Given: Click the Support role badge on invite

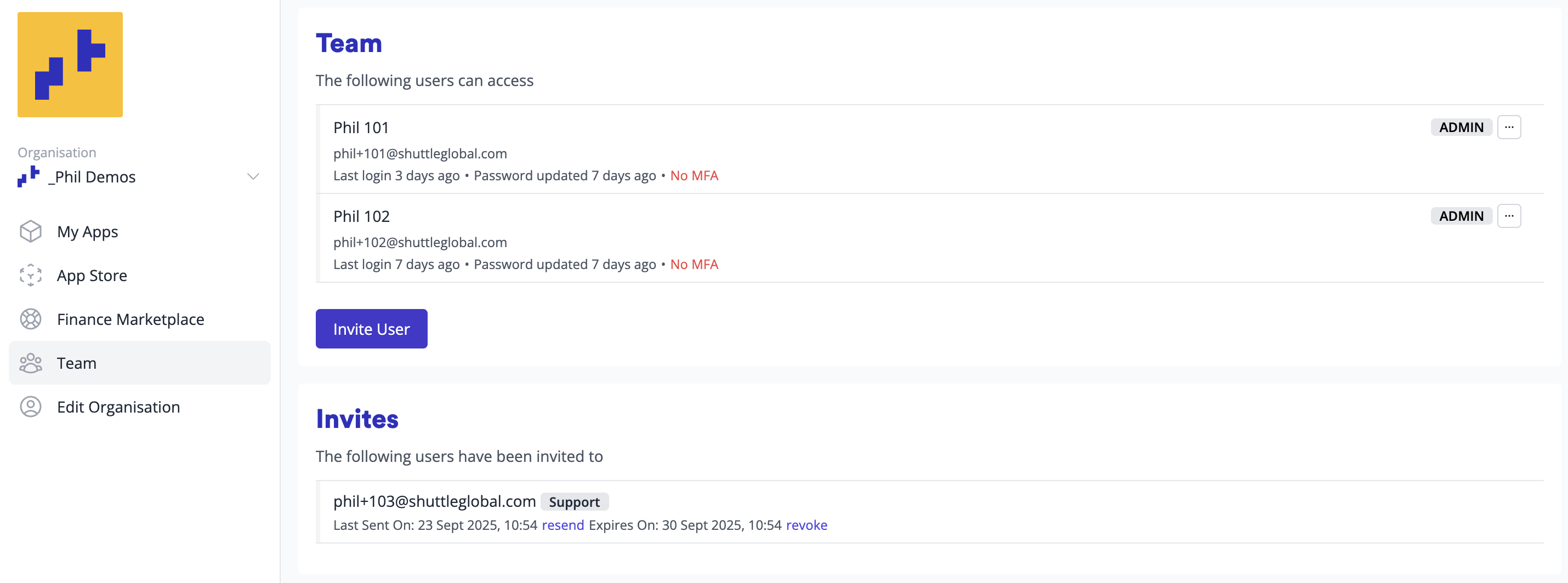Looking at the screenshot, I should [574, 502].
